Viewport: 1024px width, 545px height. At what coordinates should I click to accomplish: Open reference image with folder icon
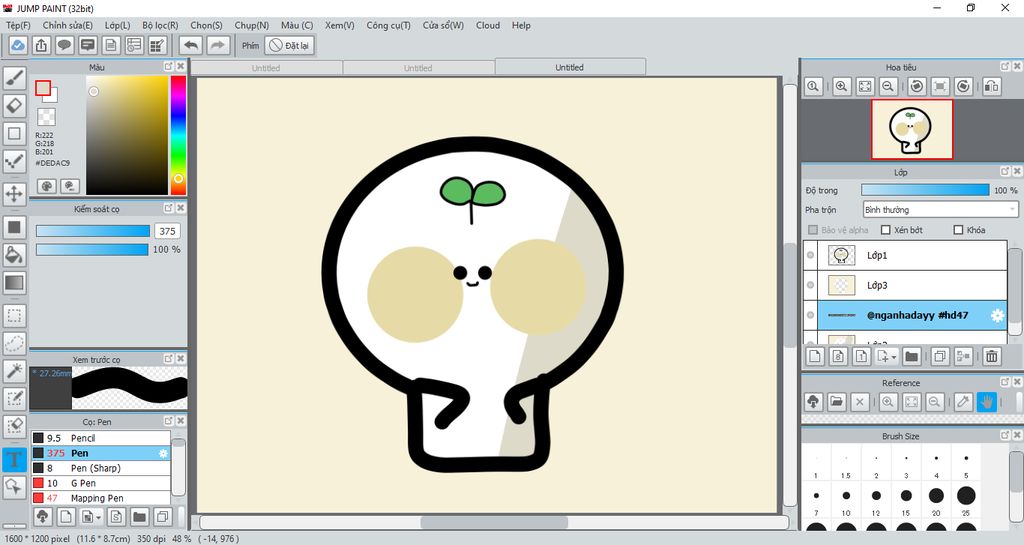[x=837, y=402]
